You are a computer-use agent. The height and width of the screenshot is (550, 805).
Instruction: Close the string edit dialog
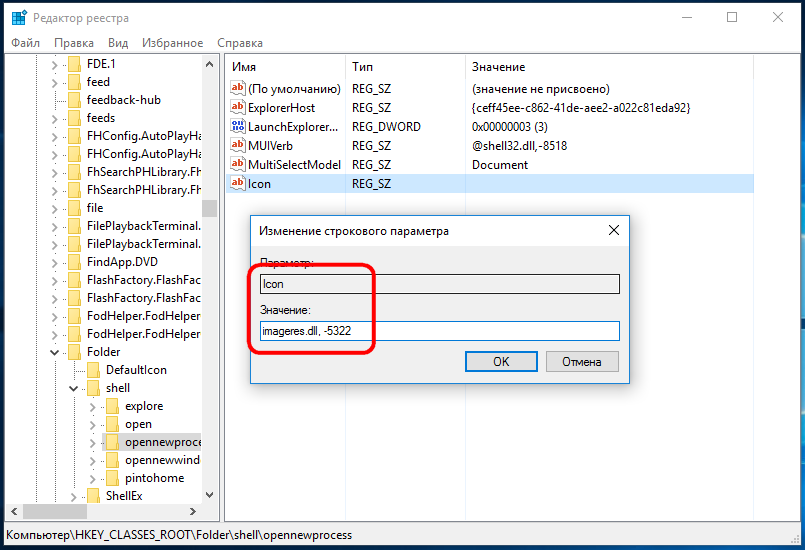pos(614,231)
